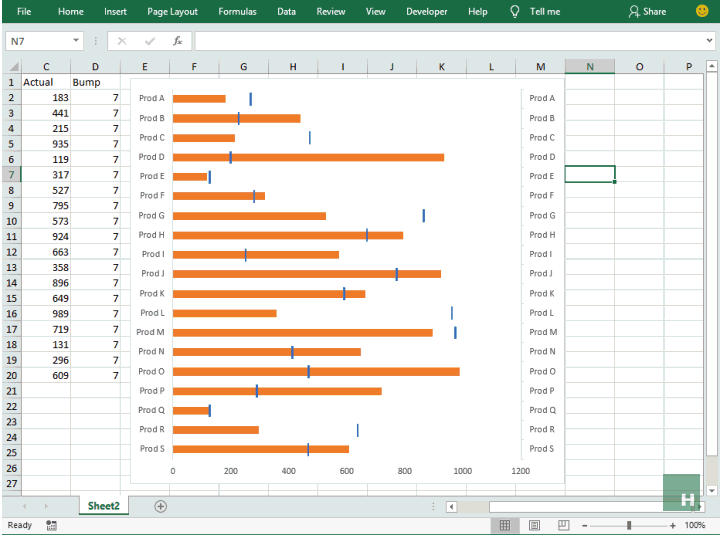Click the zoom out minus button

[585, 525]
